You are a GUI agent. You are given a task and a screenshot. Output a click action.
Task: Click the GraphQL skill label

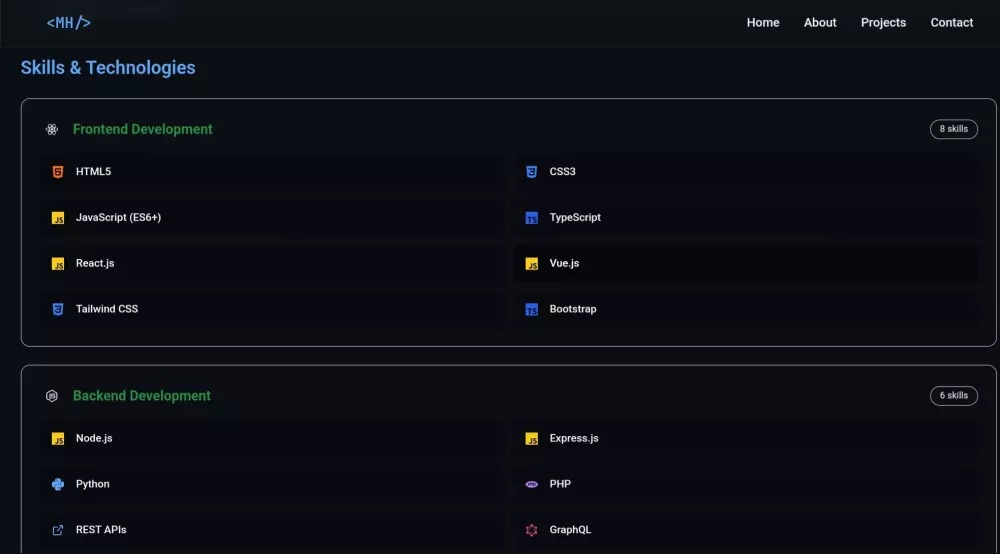click(570, 530)
